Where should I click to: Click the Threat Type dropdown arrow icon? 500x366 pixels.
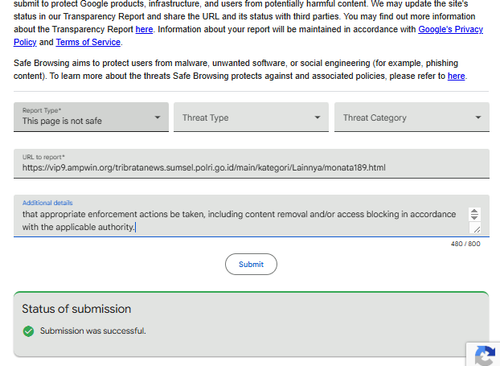[317, 117]
